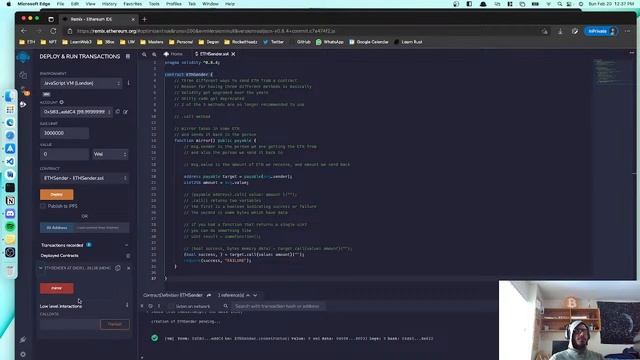Click the InPrivate profile button
Image resolution: width=640 pixels, height=360 pixels.
pyautogui.click(x=601, y=31)
